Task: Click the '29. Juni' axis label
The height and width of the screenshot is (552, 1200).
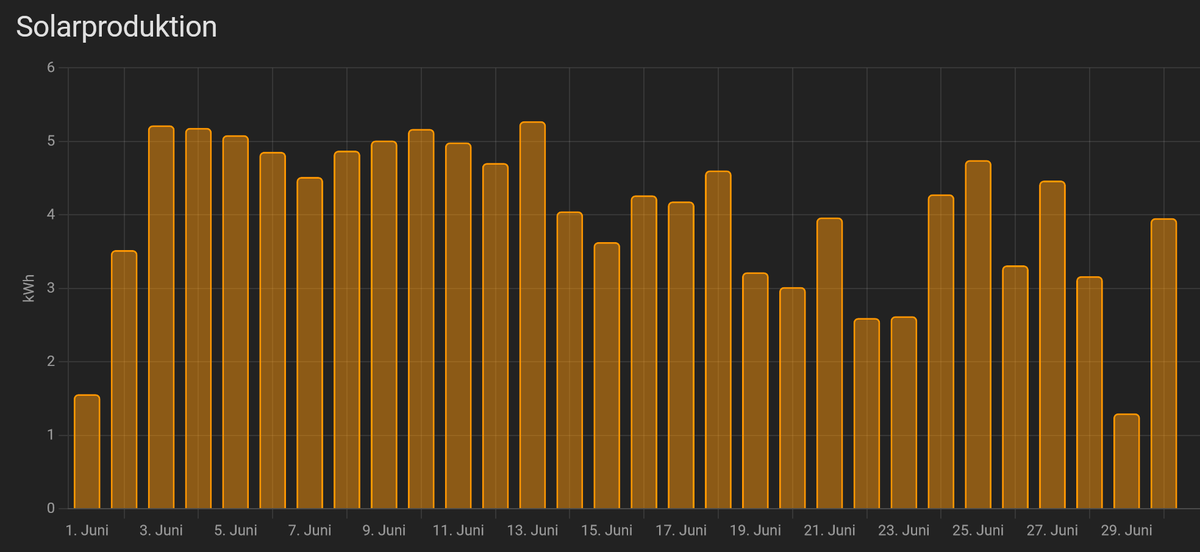Action: (1126, 530)
